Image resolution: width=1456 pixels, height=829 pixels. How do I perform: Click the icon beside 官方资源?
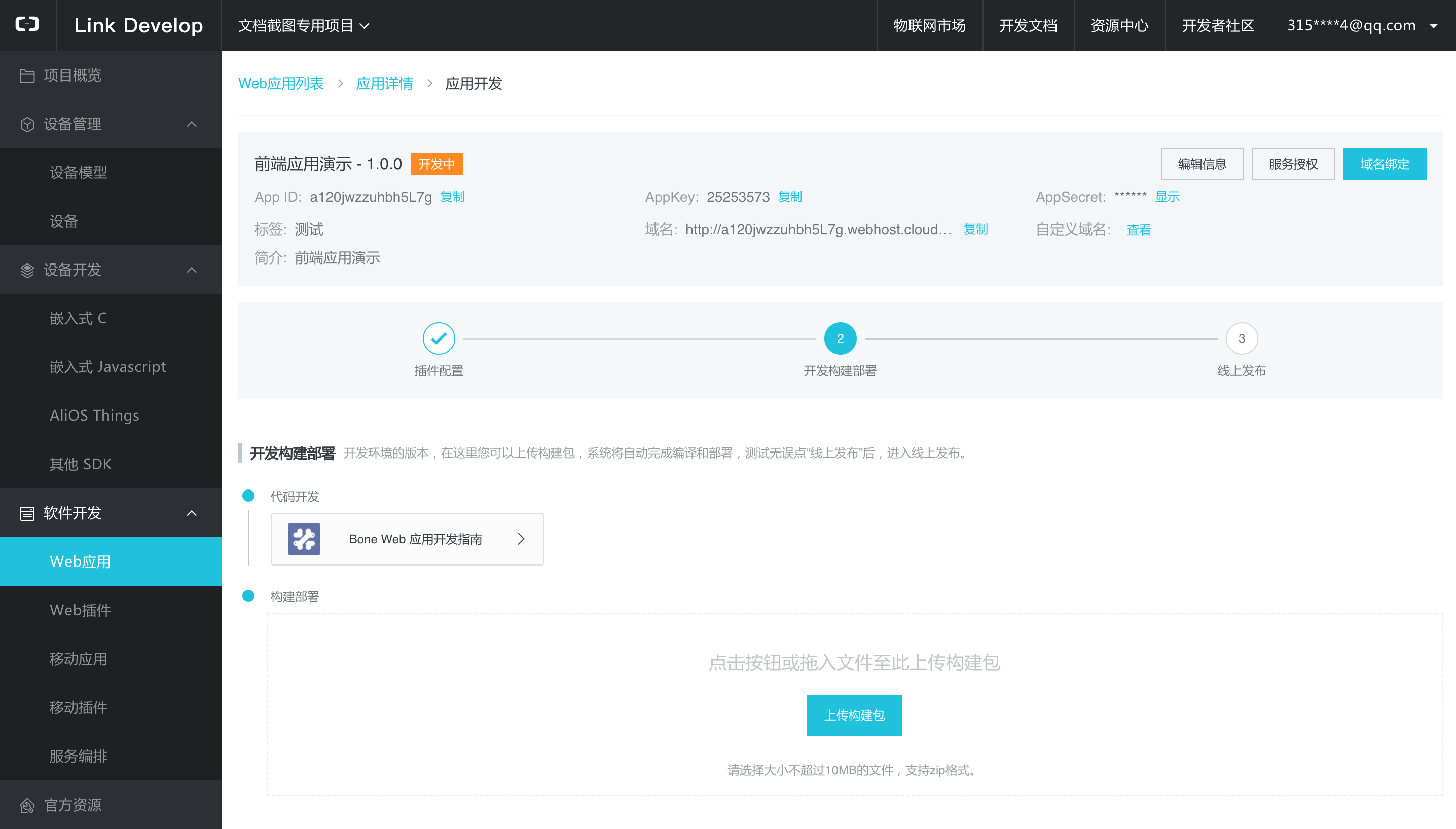tap(27, 805)
